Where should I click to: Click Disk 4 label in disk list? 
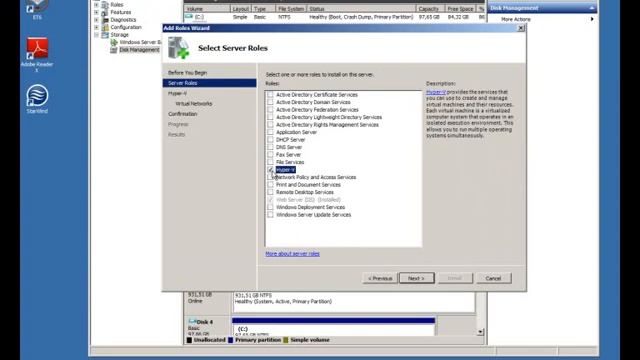204,322
